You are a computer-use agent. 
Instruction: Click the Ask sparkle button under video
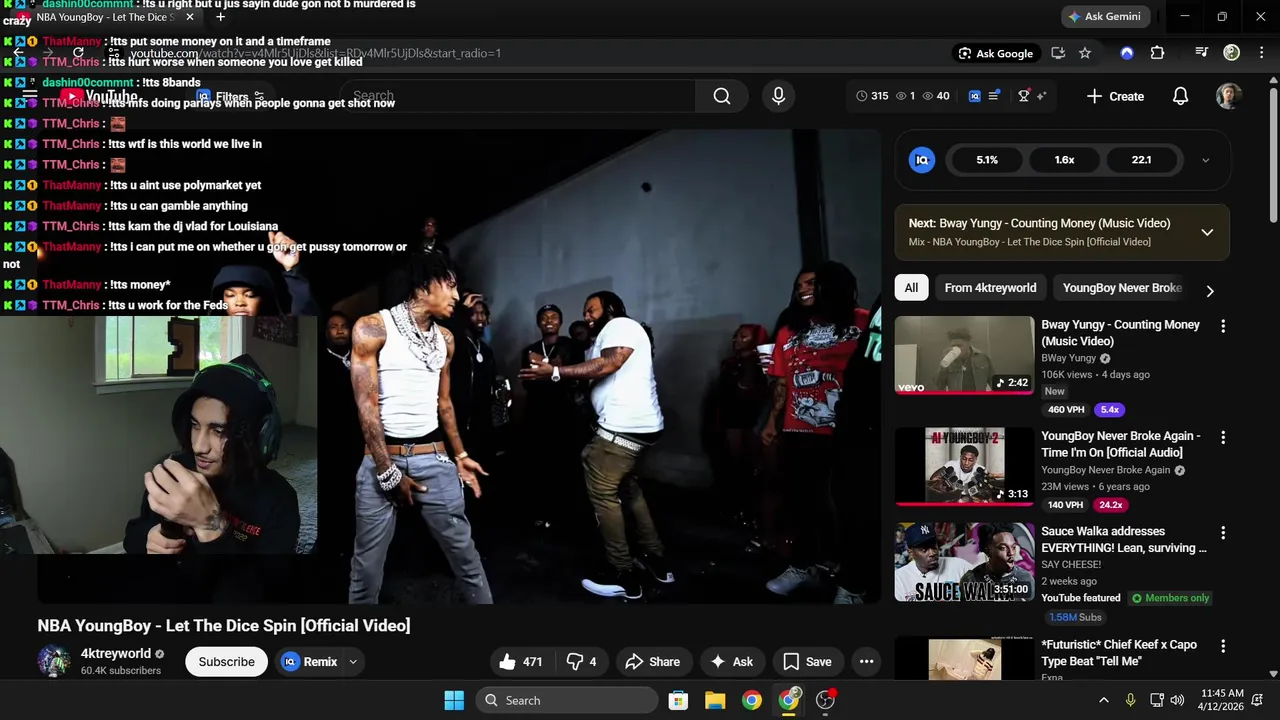tap(731, 661)
